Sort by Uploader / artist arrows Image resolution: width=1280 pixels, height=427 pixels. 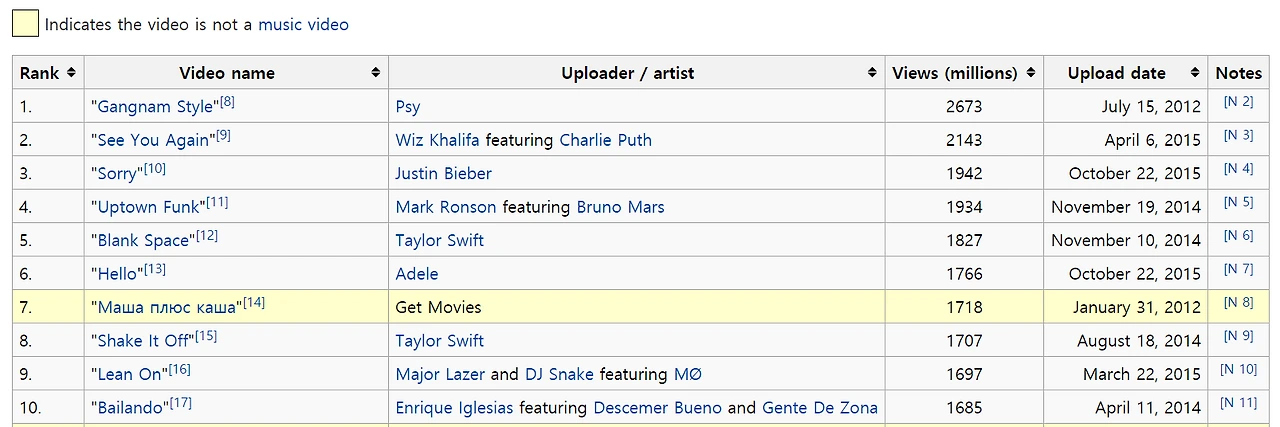872,73
